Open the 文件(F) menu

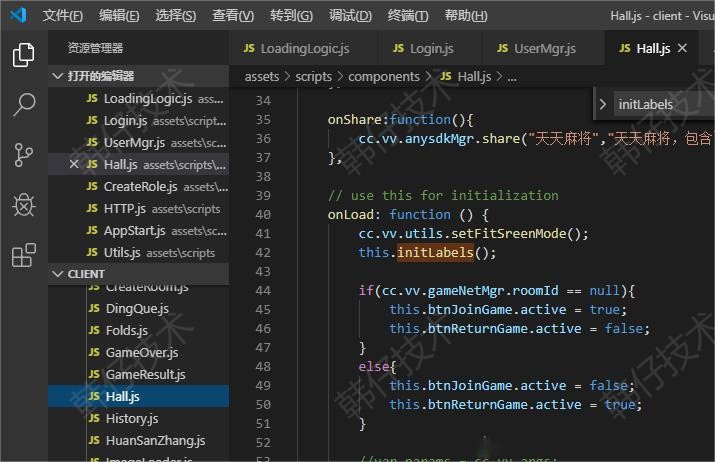coord(62,16)
